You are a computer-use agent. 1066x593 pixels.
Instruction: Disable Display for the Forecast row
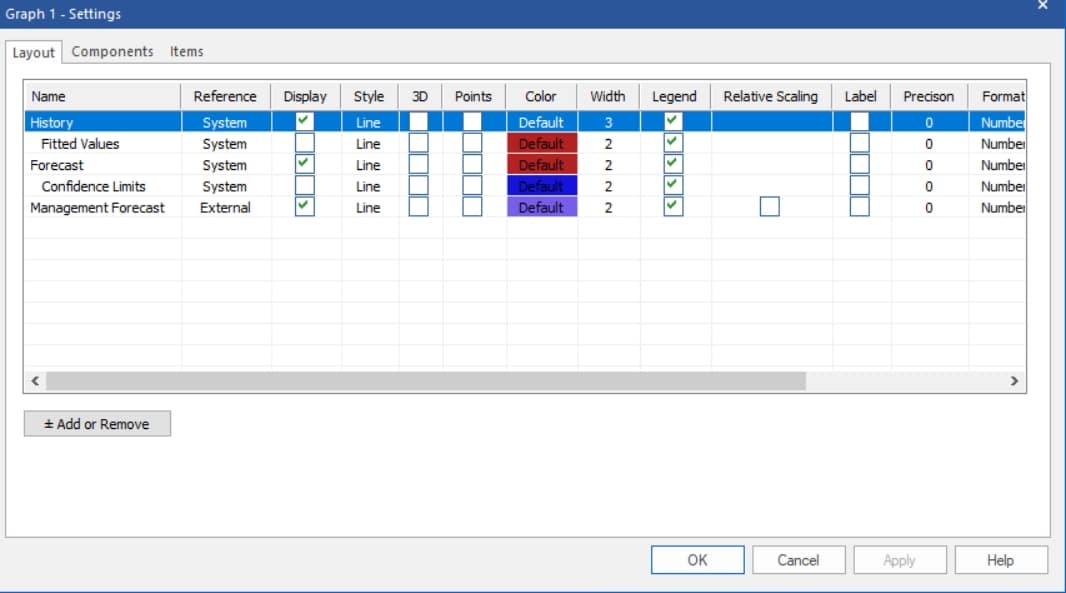tap(305, 164)
